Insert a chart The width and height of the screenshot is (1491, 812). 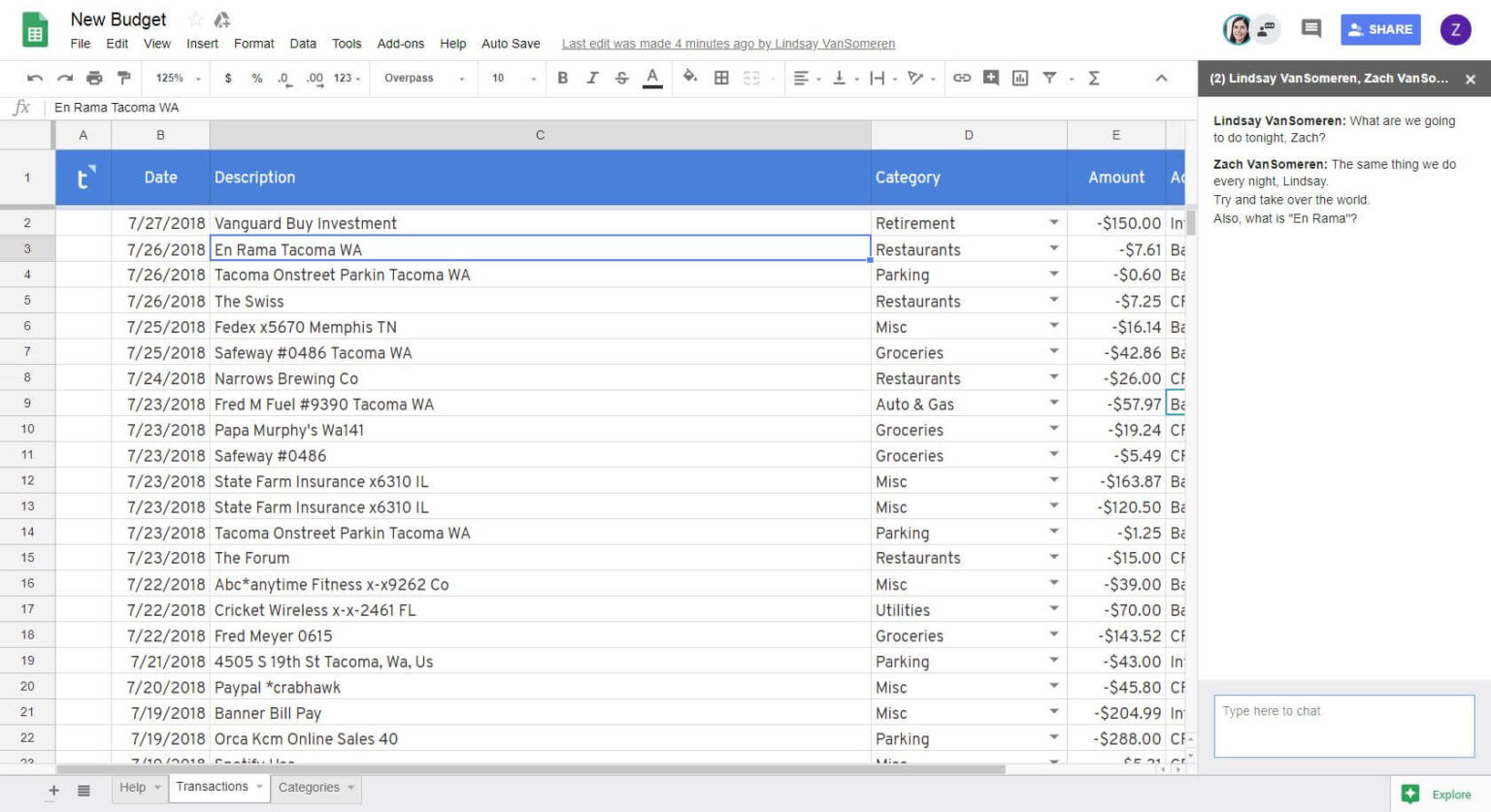pos(1019,78)
